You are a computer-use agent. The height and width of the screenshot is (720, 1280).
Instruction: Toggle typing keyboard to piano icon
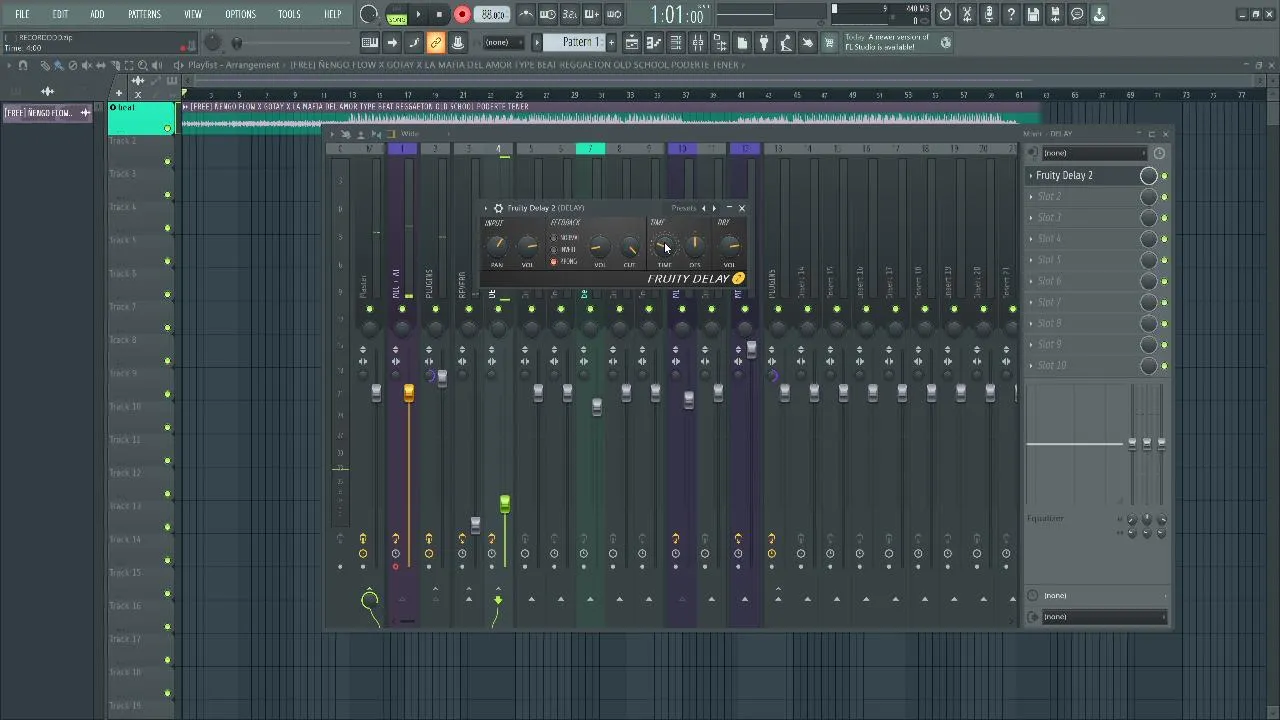(x=370, y=42)
